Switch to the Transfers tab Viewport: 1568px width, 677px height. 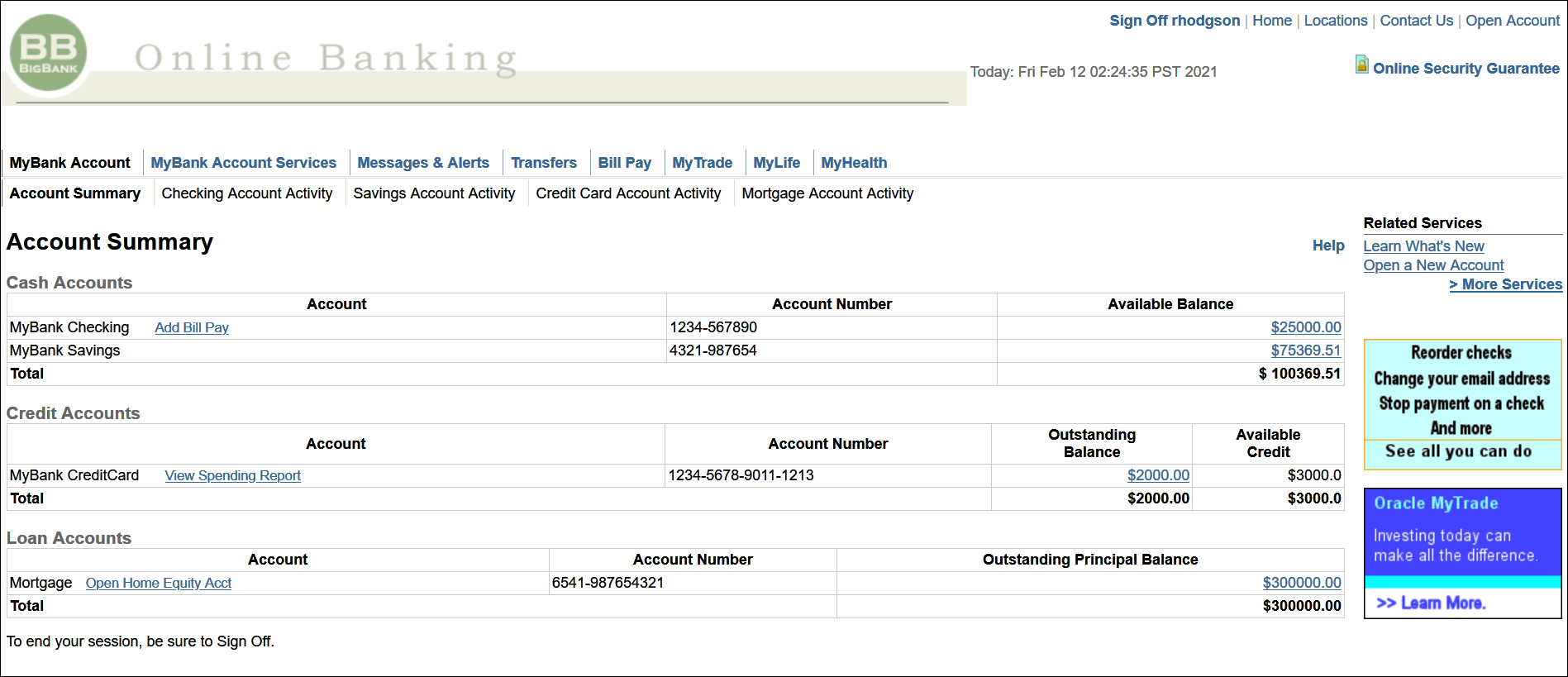(x=543, y=163)
